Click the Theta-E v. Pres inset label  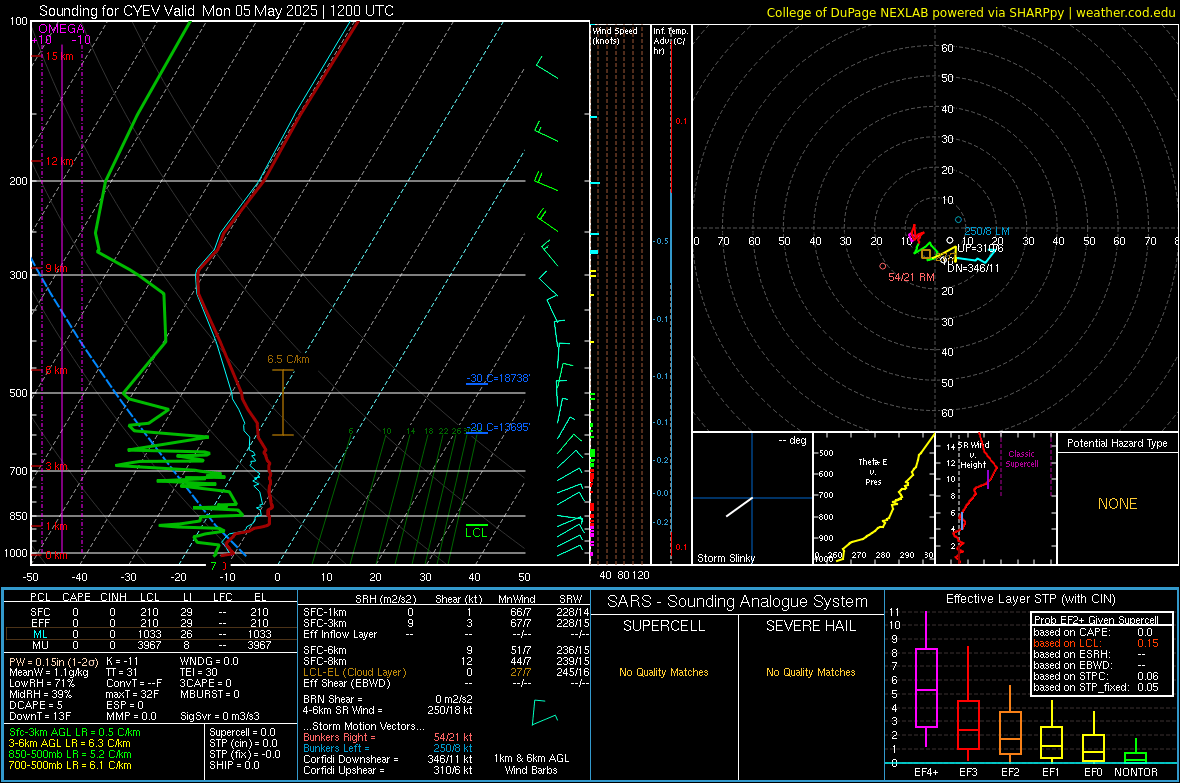[873, 471]
